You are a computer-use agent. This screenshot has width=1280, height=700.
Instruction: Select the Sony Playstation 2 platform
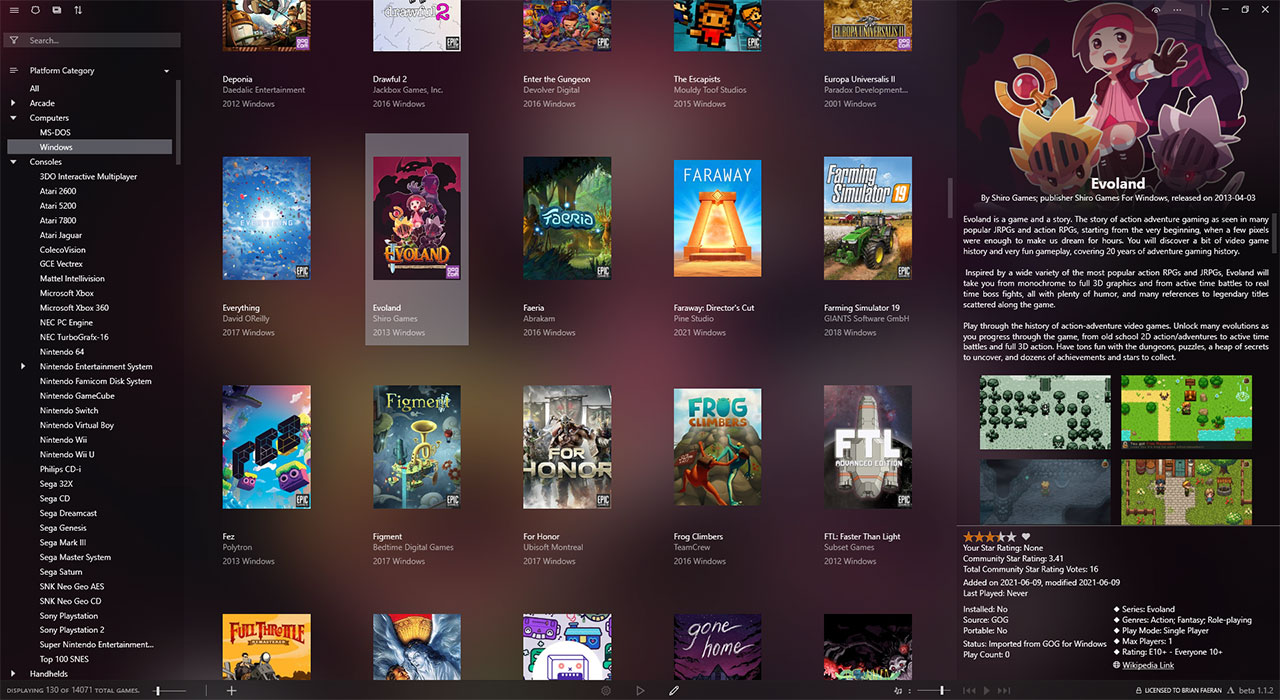point(72,630)
